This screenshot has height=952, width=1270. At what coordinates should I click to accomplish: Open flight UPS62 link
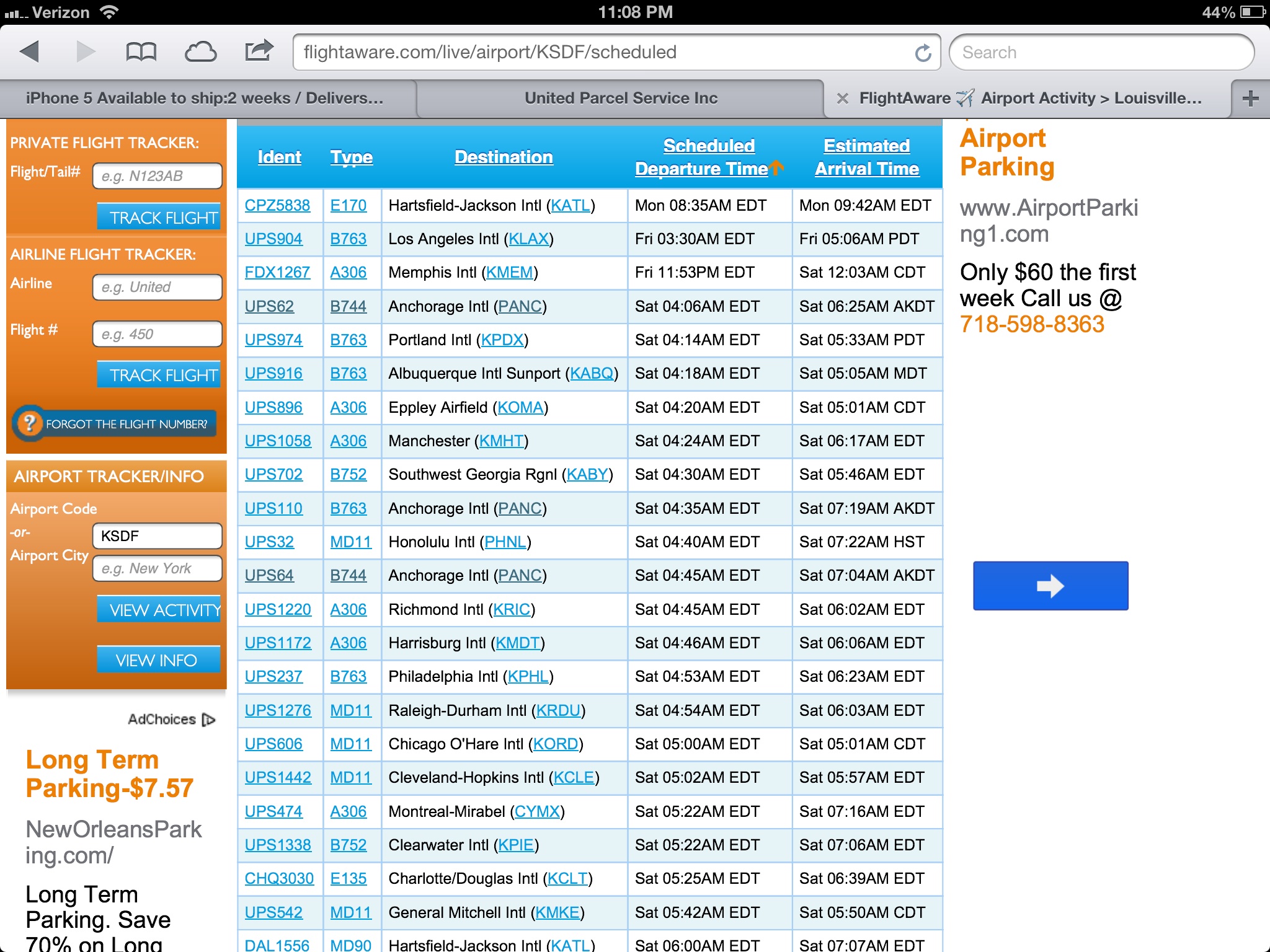pyautogui.click(x=269, y=306)
